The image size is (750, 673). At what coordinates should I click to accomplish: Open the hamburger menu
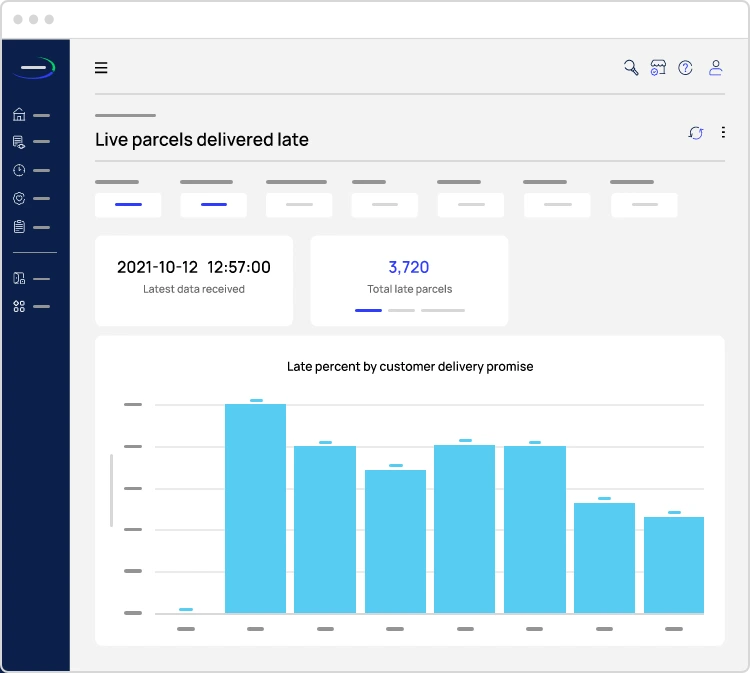pos(101,68)
